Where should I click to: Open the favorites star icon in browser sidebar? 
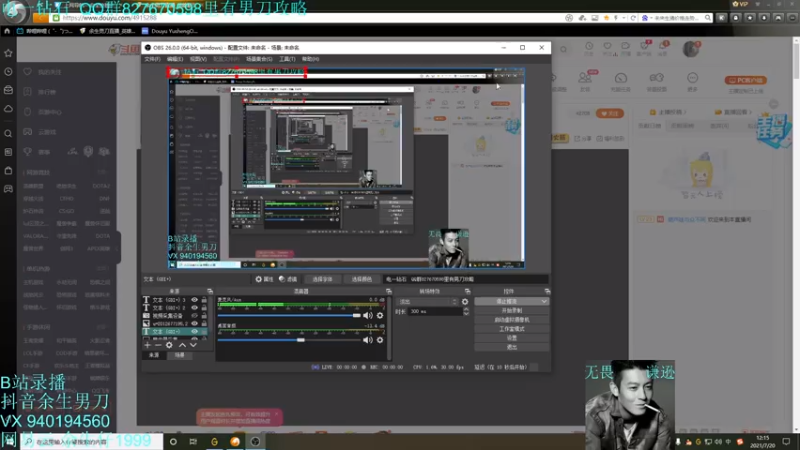click(x=8, y=53)
